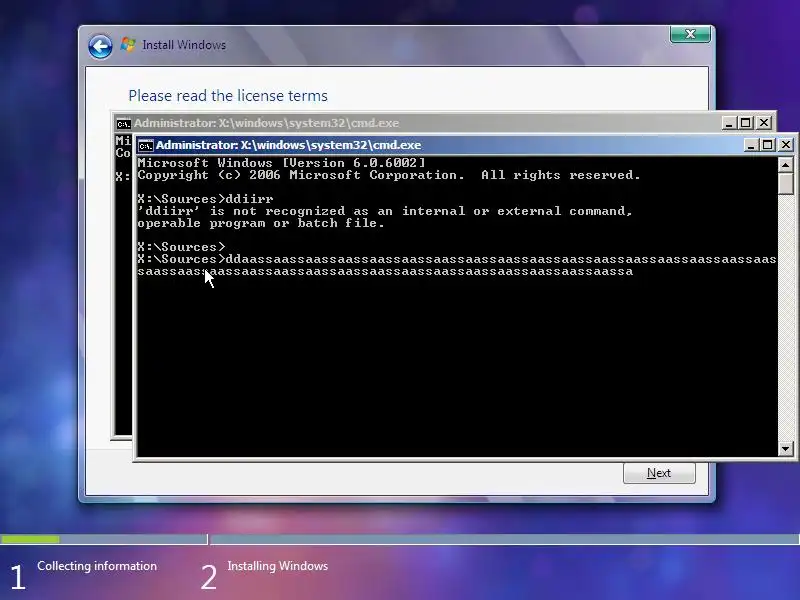Close the Install Windows dialog
The width and height of the screenshot is (800, 600).
(x=690, y=34)
